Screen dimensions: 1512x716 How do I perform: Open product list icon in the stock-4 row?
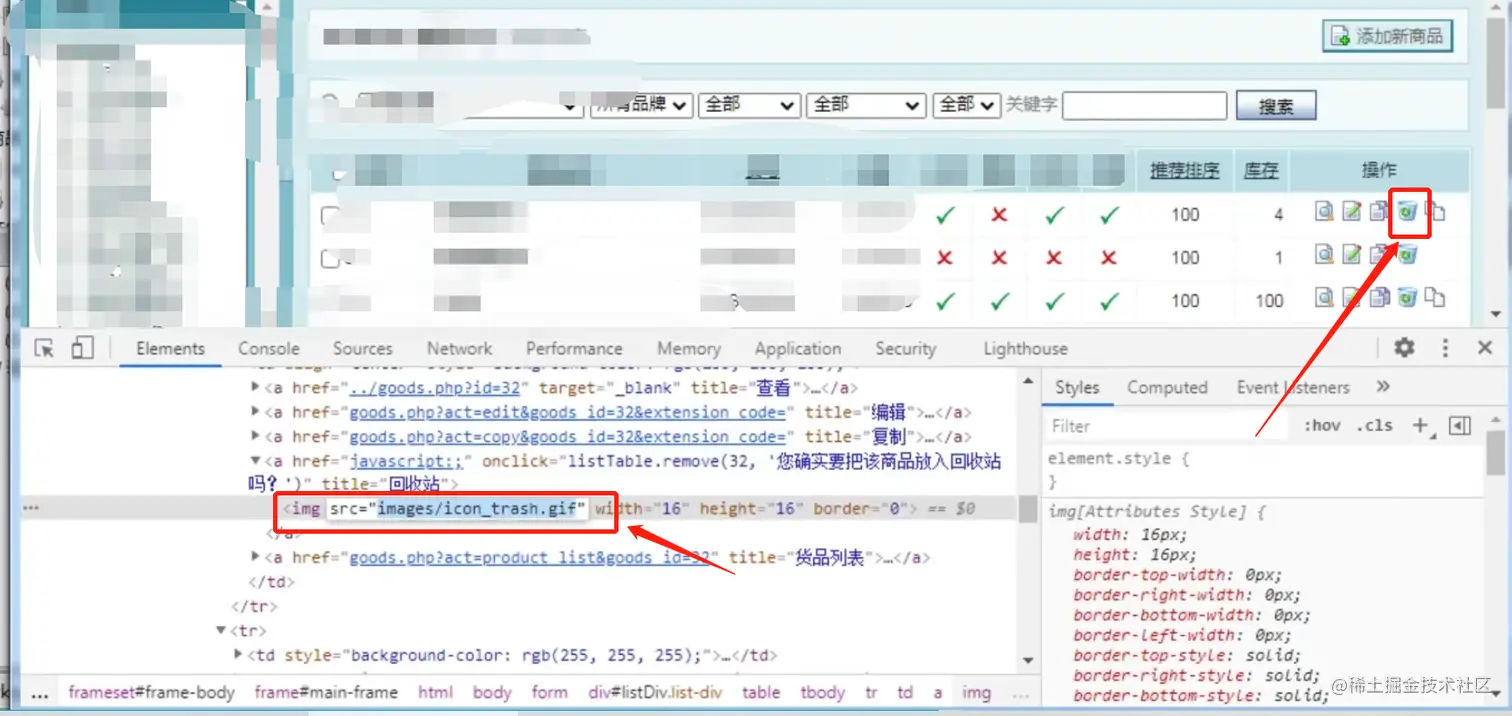click(1435, 211)
